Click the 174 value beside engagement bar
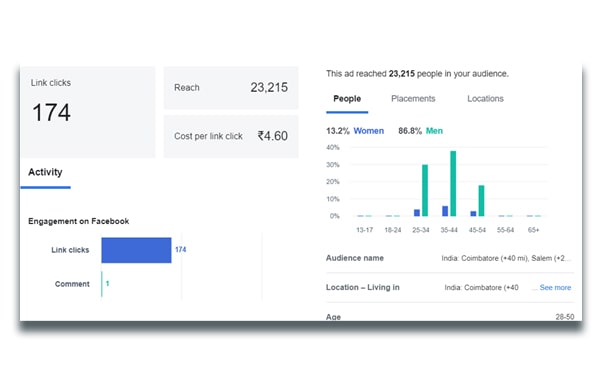 click(x=181, y=250)
